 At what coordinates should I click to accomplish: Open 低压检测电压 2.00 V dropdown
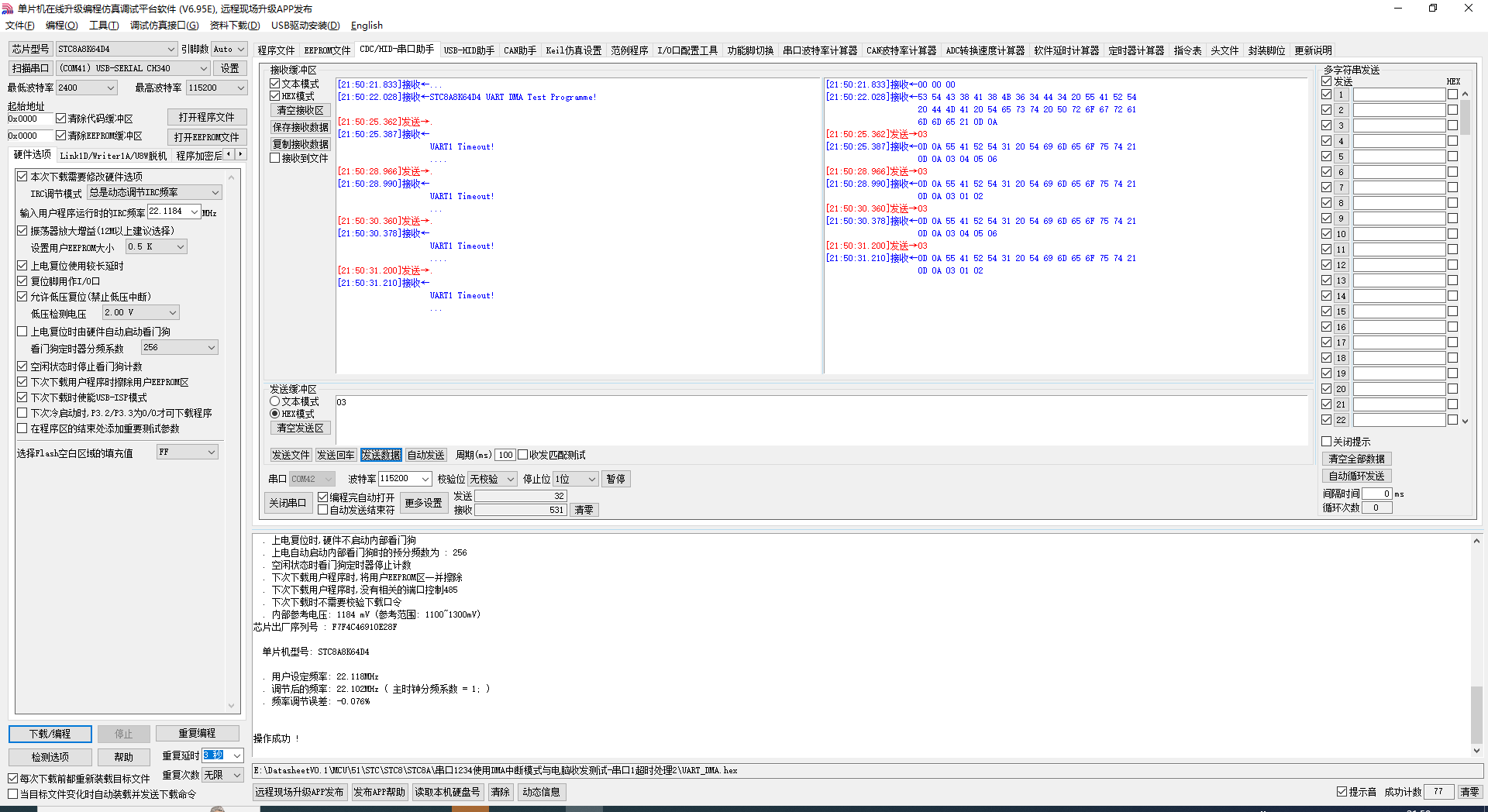[140, 312]
